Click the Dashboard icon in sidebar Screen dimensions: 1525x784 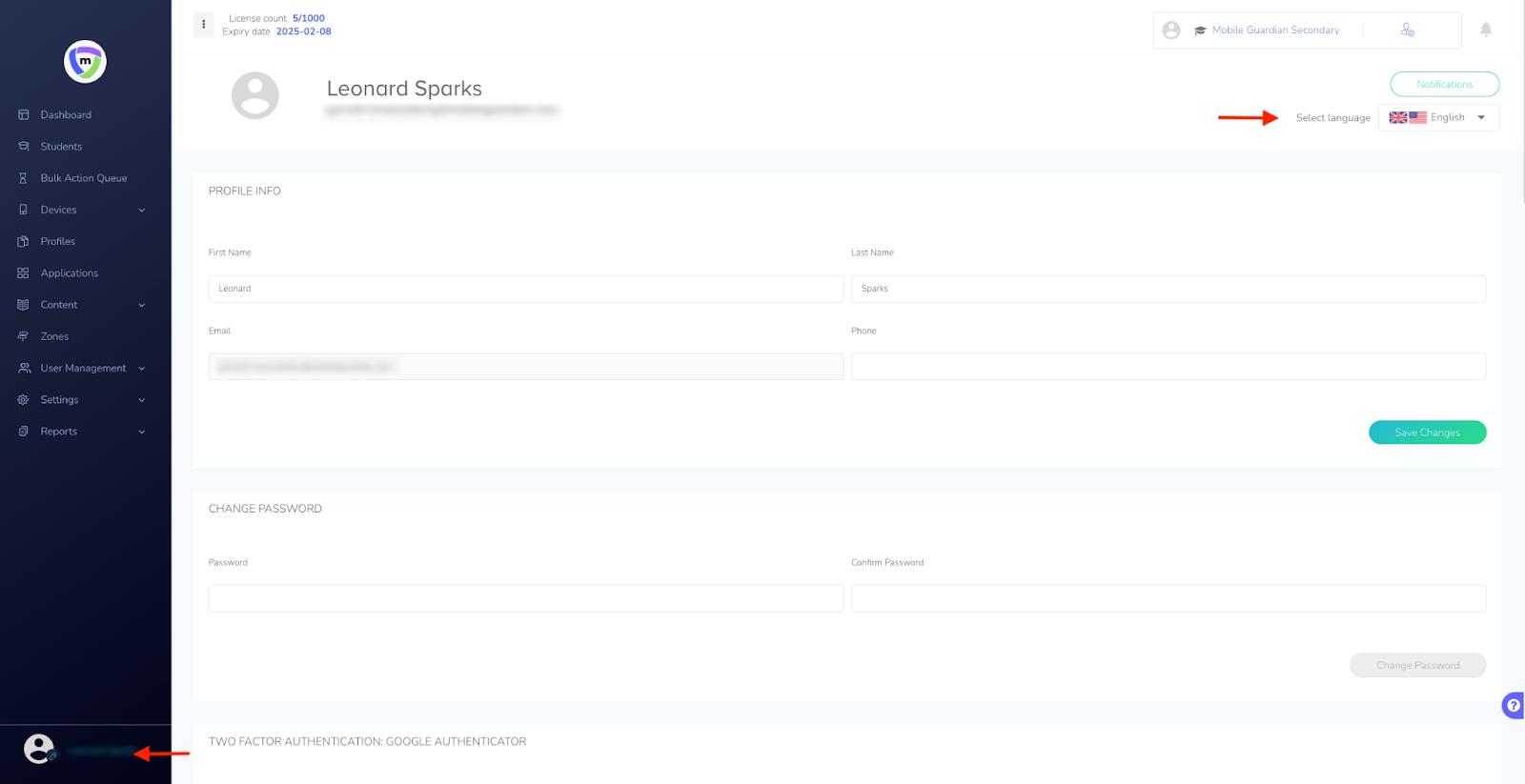24,115
